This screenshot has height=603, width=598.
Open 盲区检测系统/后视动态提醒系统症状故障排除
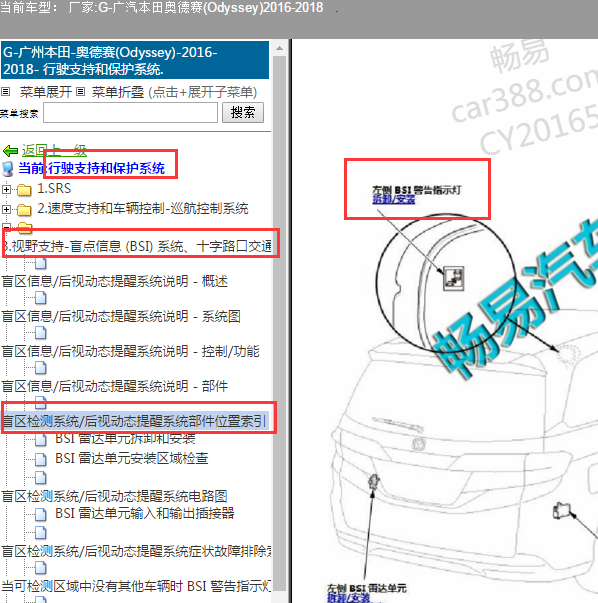point(137,551)
